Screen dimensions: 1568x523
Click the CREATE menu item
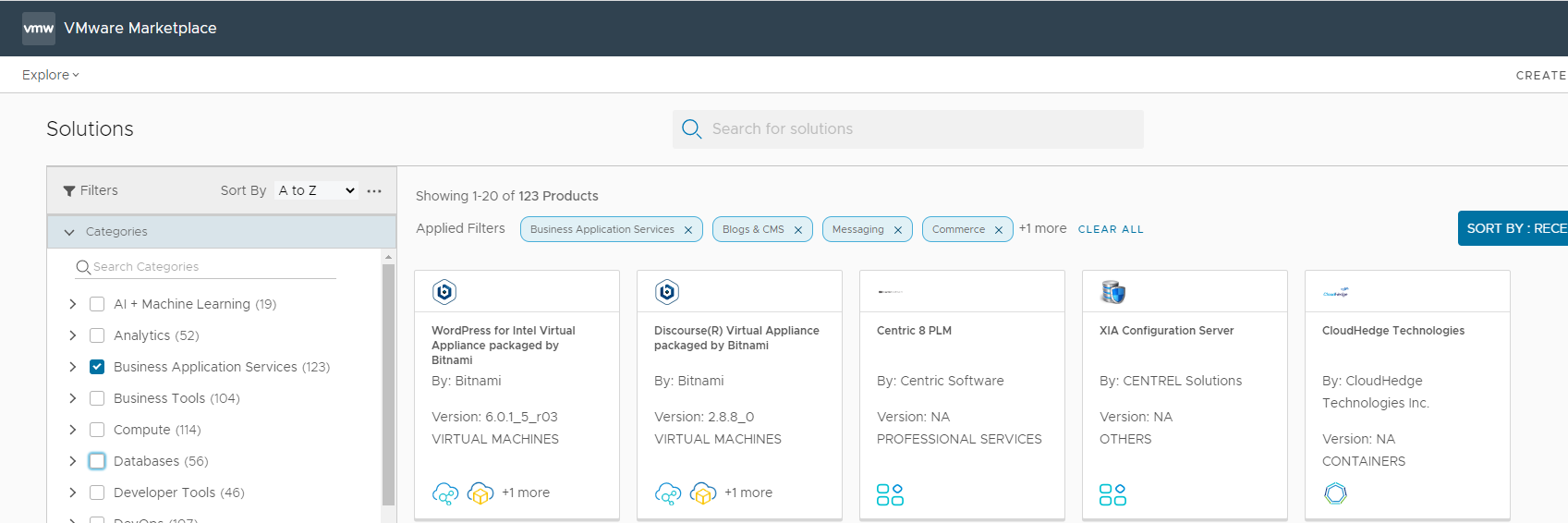1541,76
